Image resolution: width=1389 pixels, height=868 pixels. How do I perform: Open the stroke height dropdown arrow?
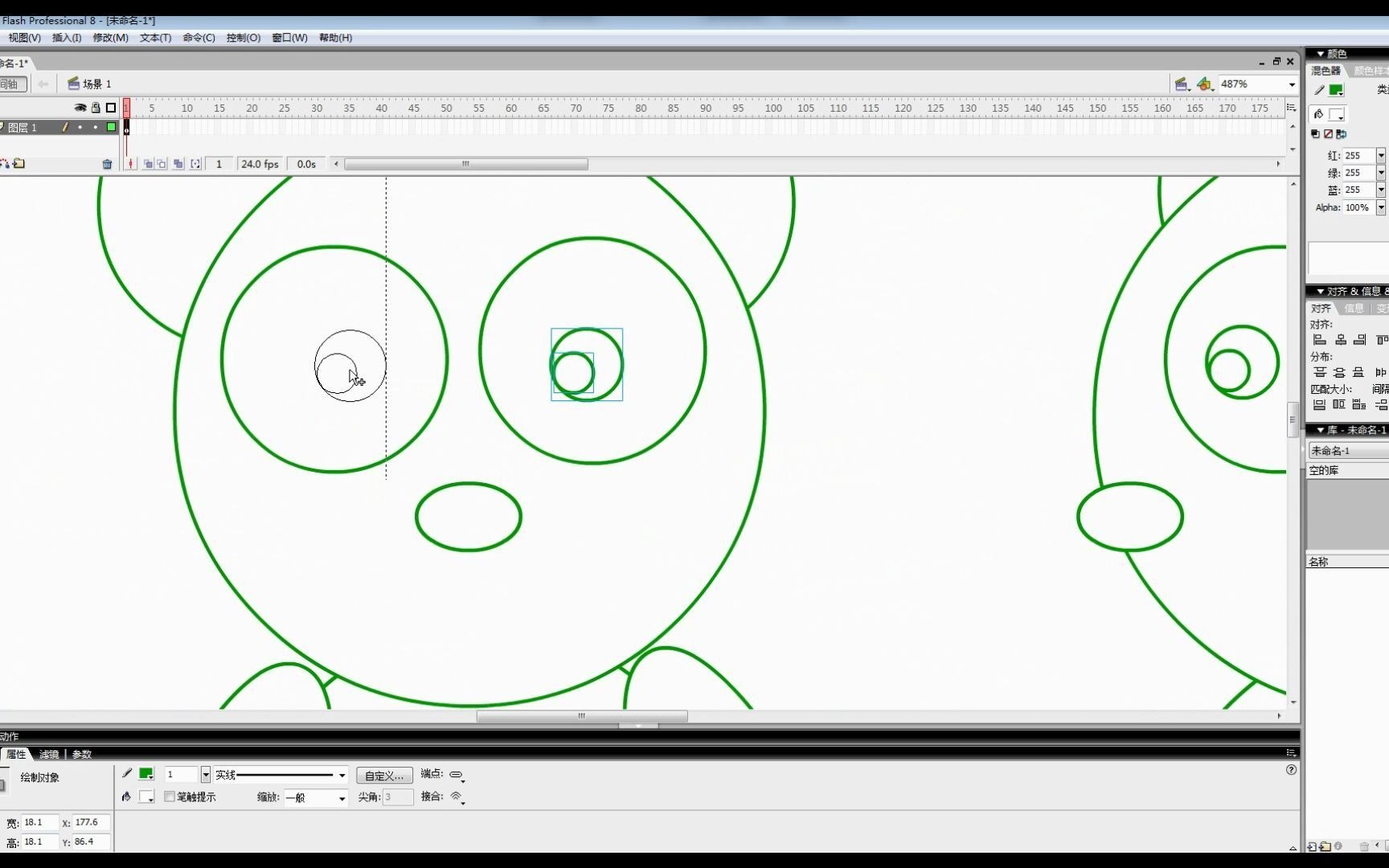[x=206, y=775]
